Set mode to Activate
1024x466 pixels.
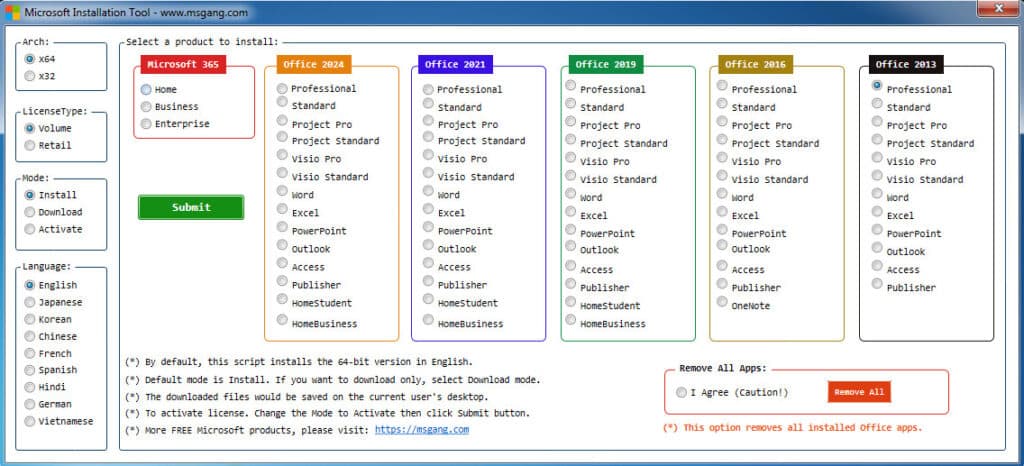click(30, 229)
